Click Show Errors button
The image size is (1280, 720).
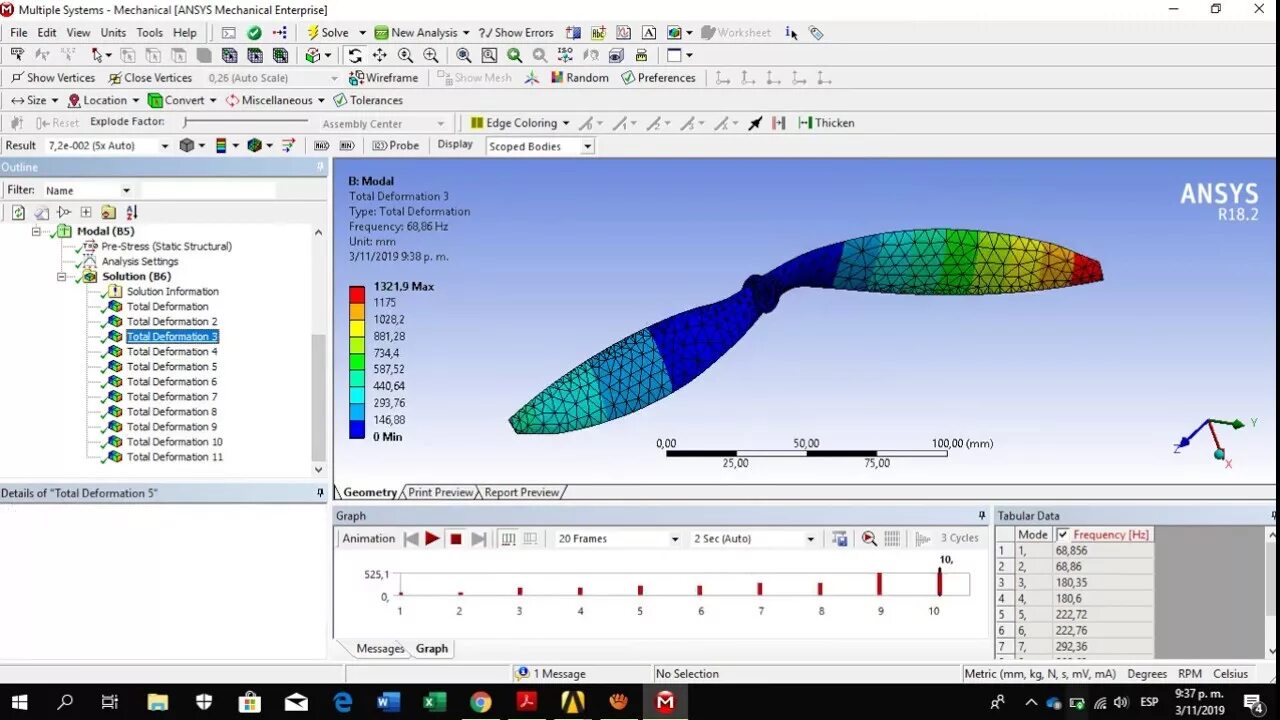(516, 33)
